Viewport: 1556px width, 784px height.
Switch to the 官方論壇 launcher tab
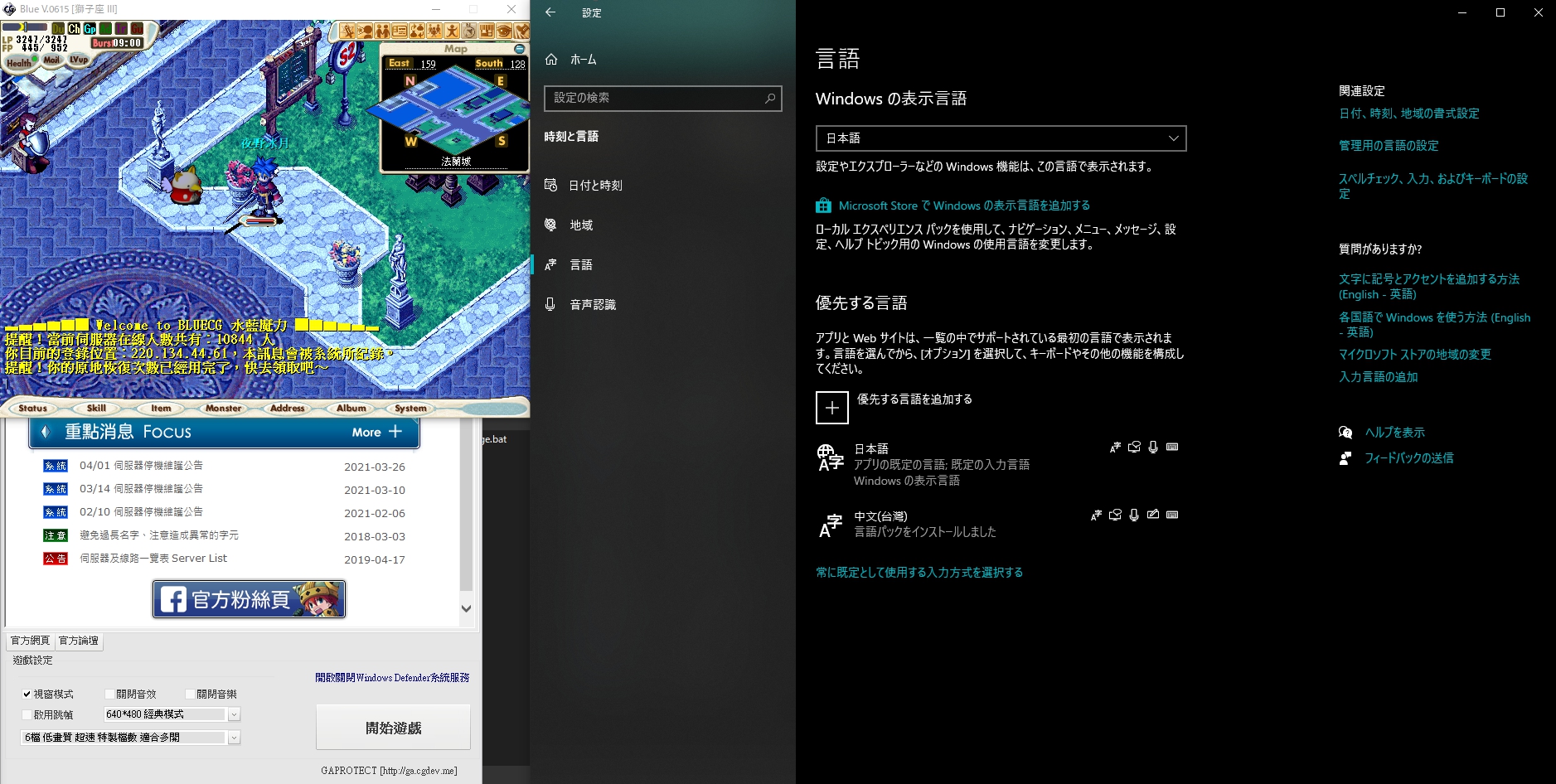79,641
